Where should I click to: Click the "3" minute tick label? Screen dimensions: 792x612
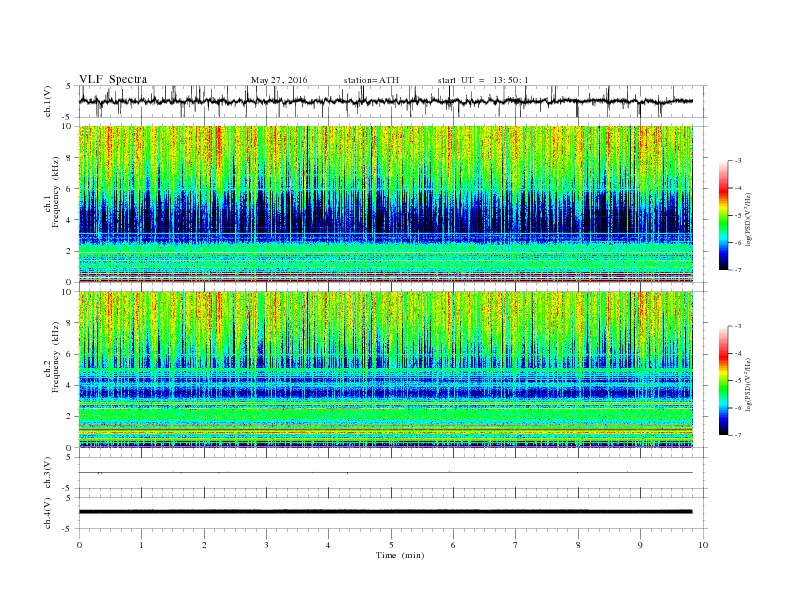click(266, 545)
